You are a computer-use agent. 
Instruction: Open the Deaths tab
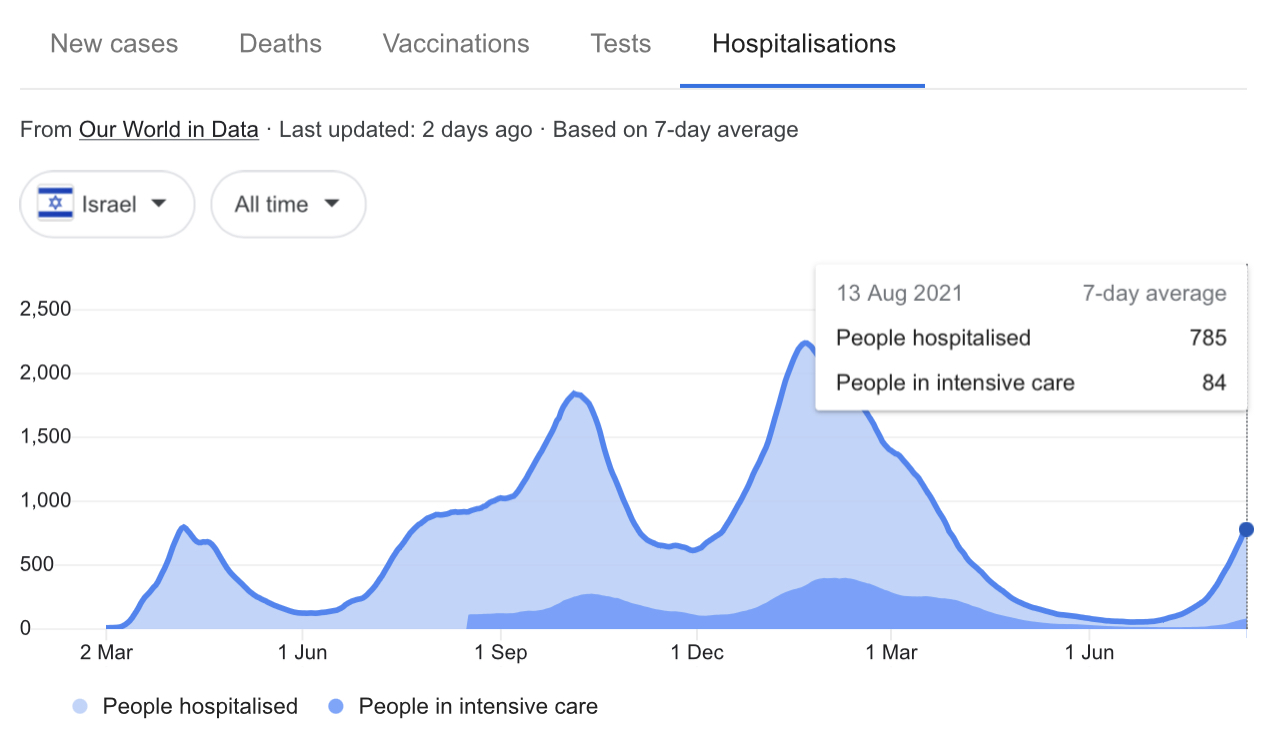pyautogui.click(x=280, y=44)
